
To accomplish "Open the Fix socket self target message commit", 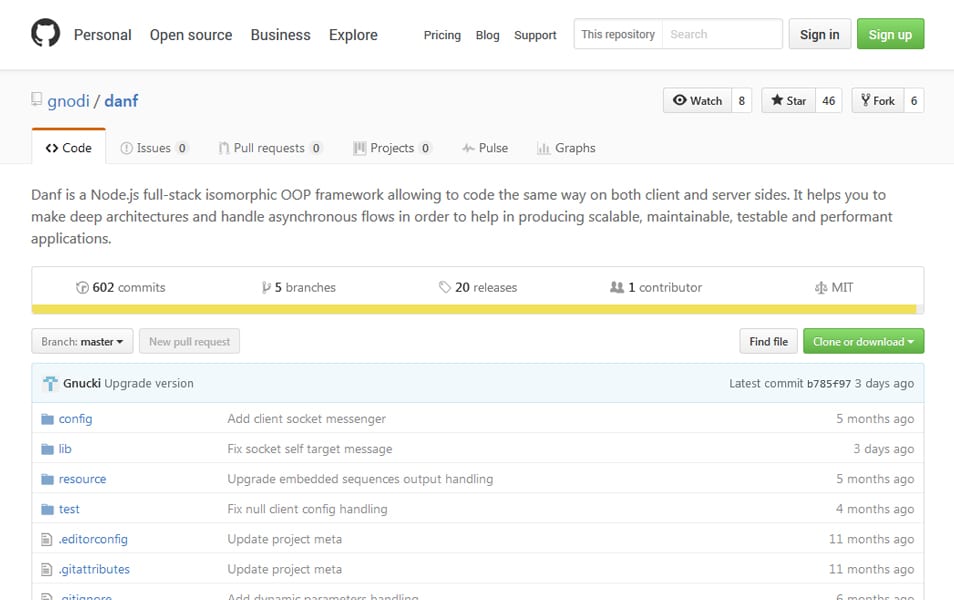I will pos(310,449).
